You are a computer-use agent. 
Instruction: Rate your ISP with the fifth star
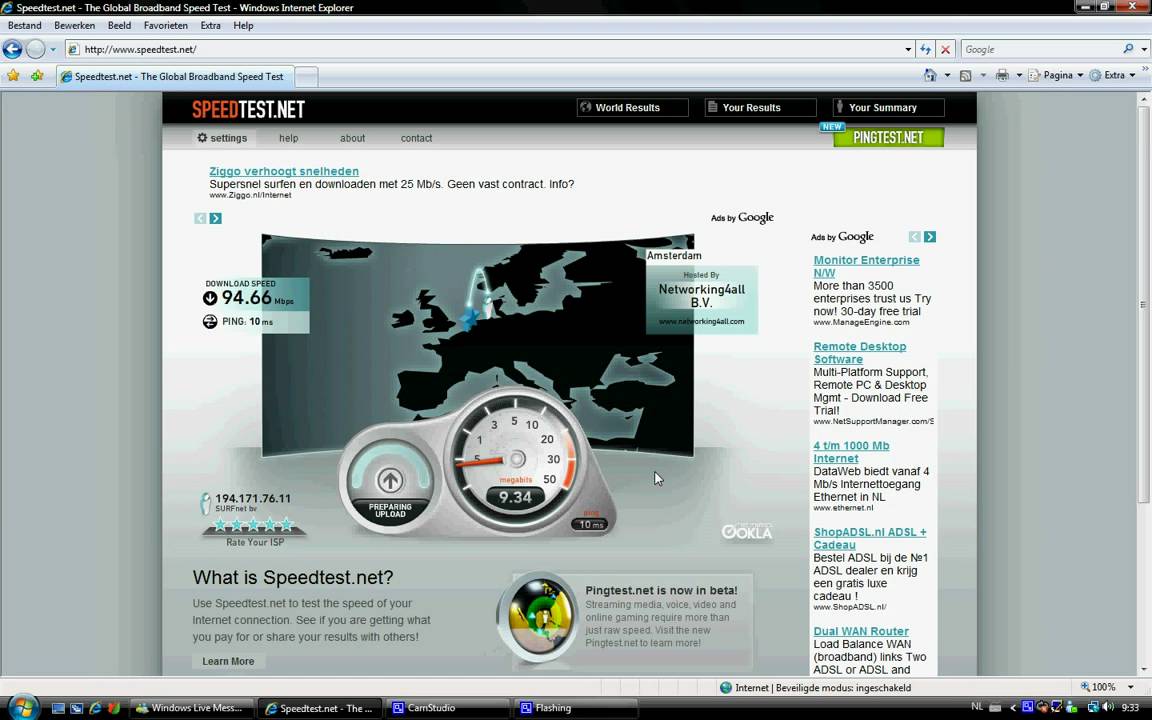click(287, 525)
